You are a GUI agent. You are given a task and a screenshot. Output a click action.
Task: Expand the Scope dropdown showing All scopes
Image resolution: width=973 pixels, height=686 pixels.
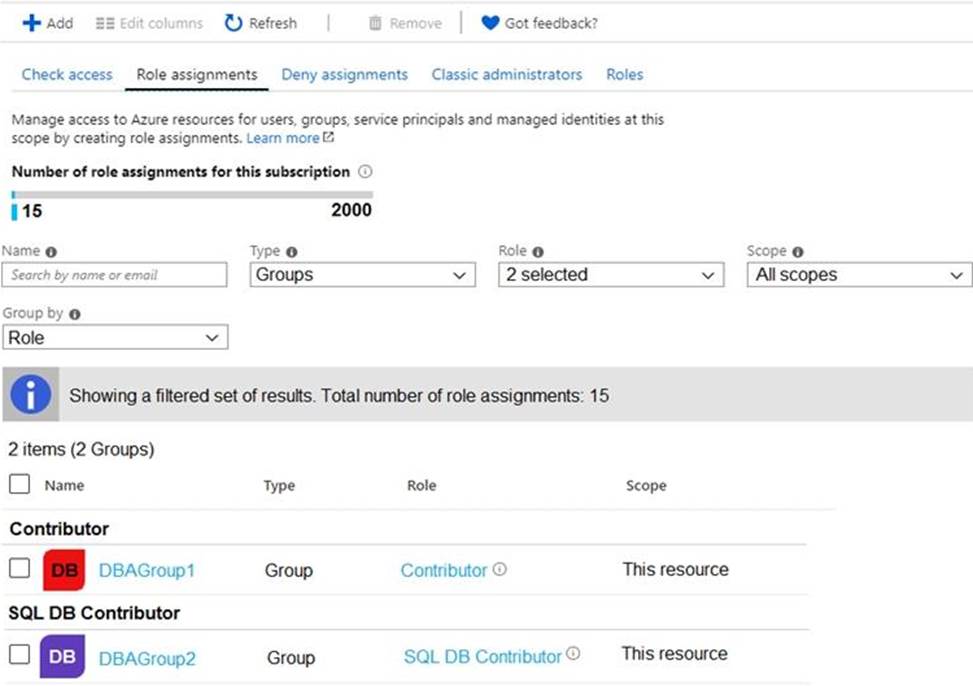point(858,275)
